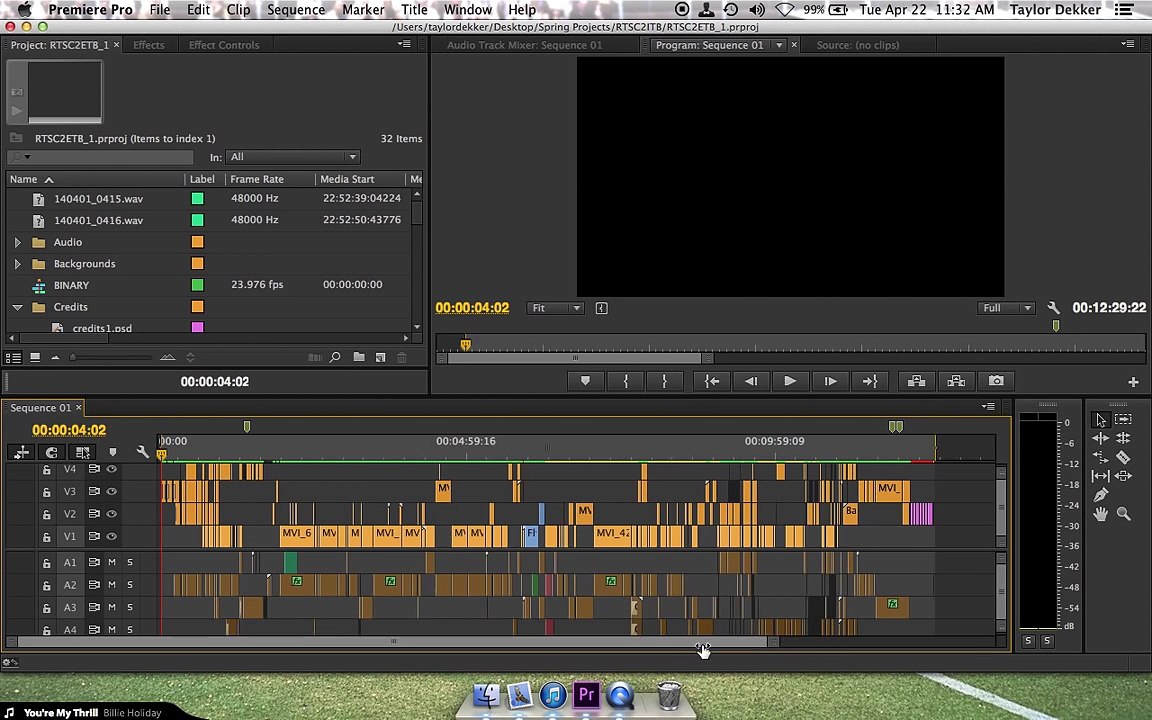Viewport: 1152px width, 720px height.
Task: Switch to the Effects tab
Action: [x=148, y=45]
